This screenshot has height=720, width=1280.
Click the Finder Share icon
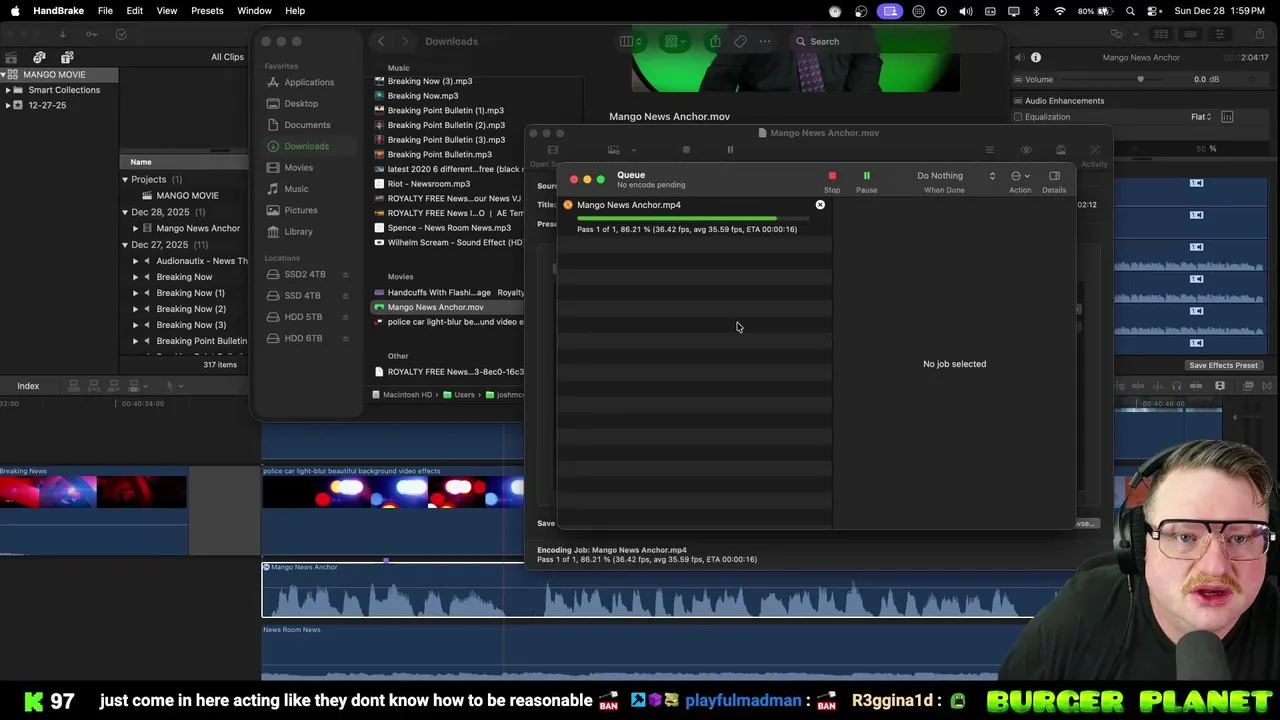click(x=715, y=41)
